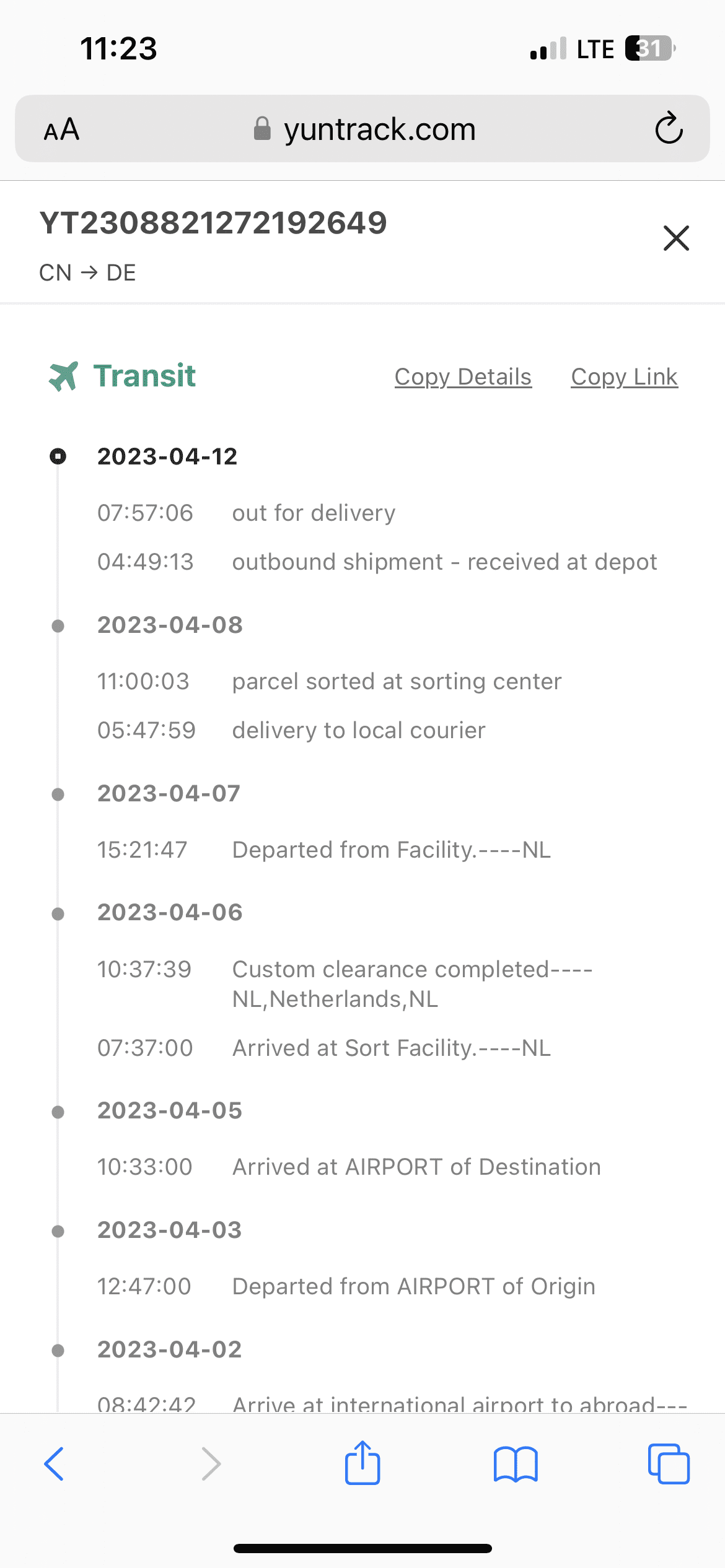Tap the status bar clock

click(x=118, y=48)
